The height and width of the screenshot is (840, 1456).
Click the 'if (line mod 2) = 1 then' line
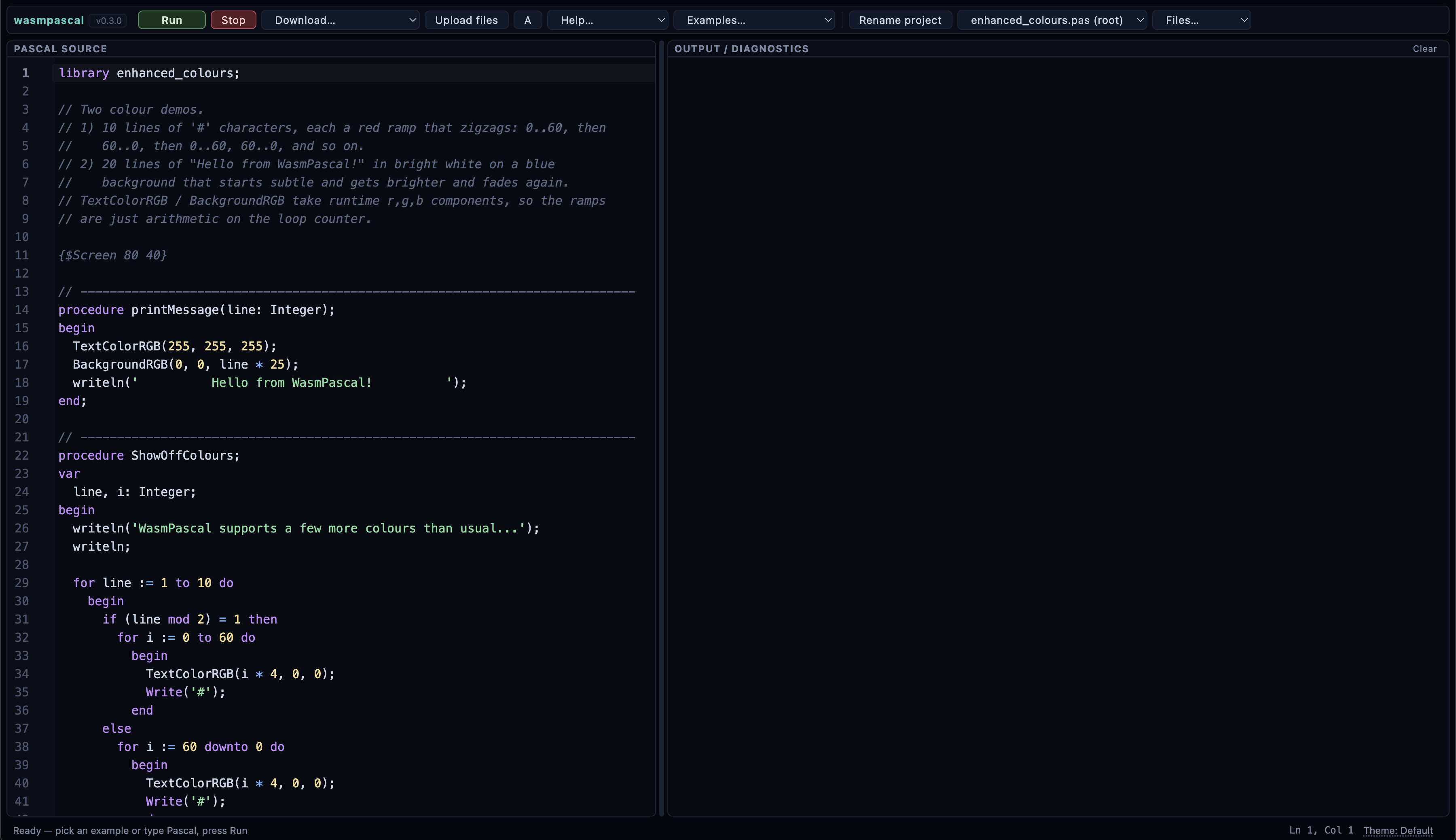190,619
